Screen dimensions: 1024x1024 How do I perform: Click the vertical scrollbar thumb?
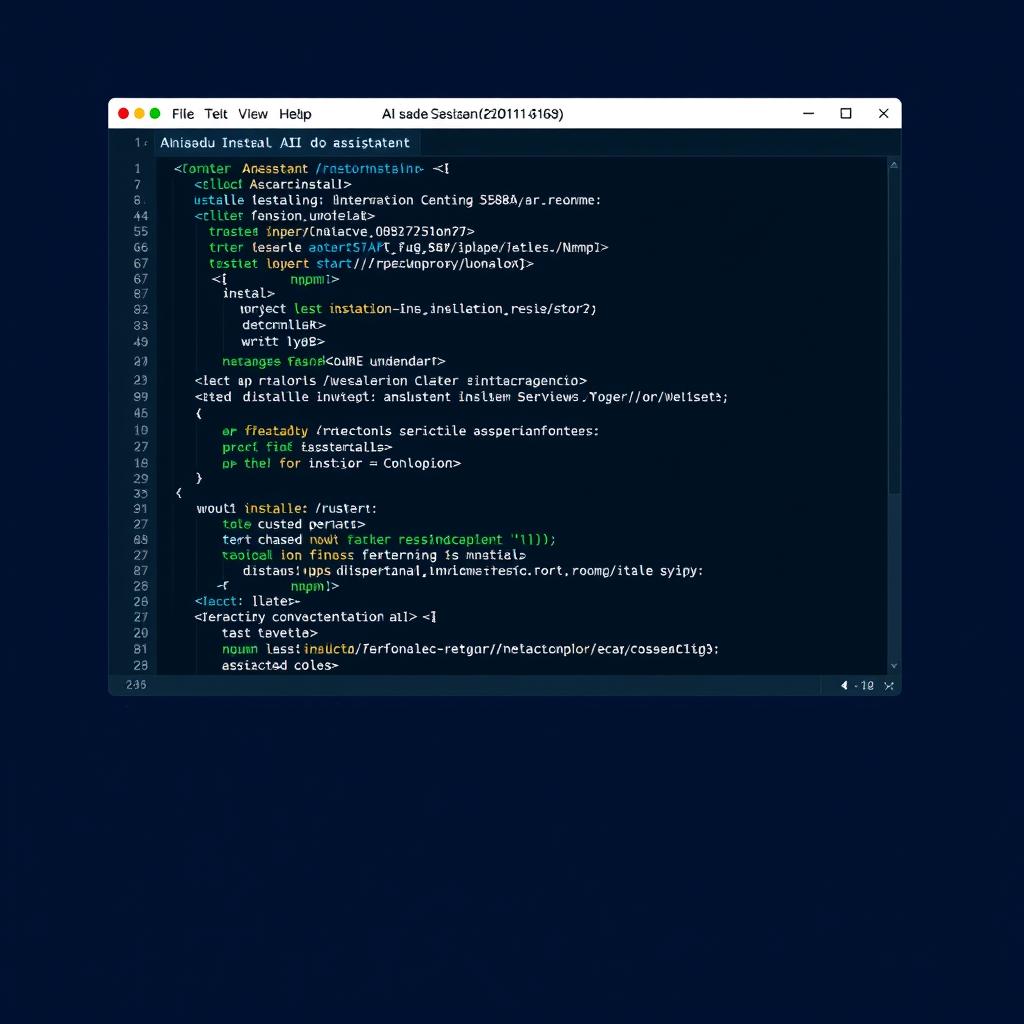(893, 330)
